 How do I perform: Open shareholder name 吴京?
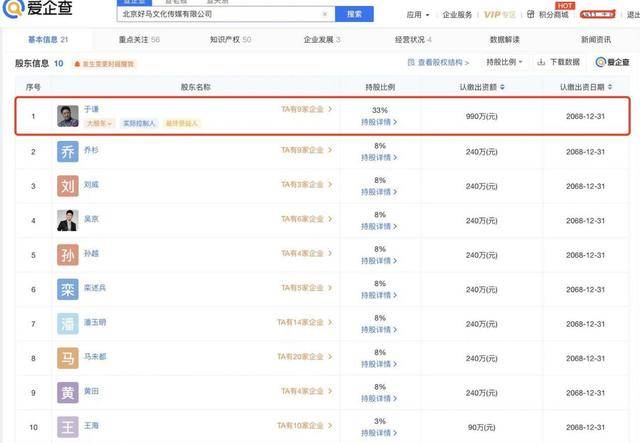(91, 219)
